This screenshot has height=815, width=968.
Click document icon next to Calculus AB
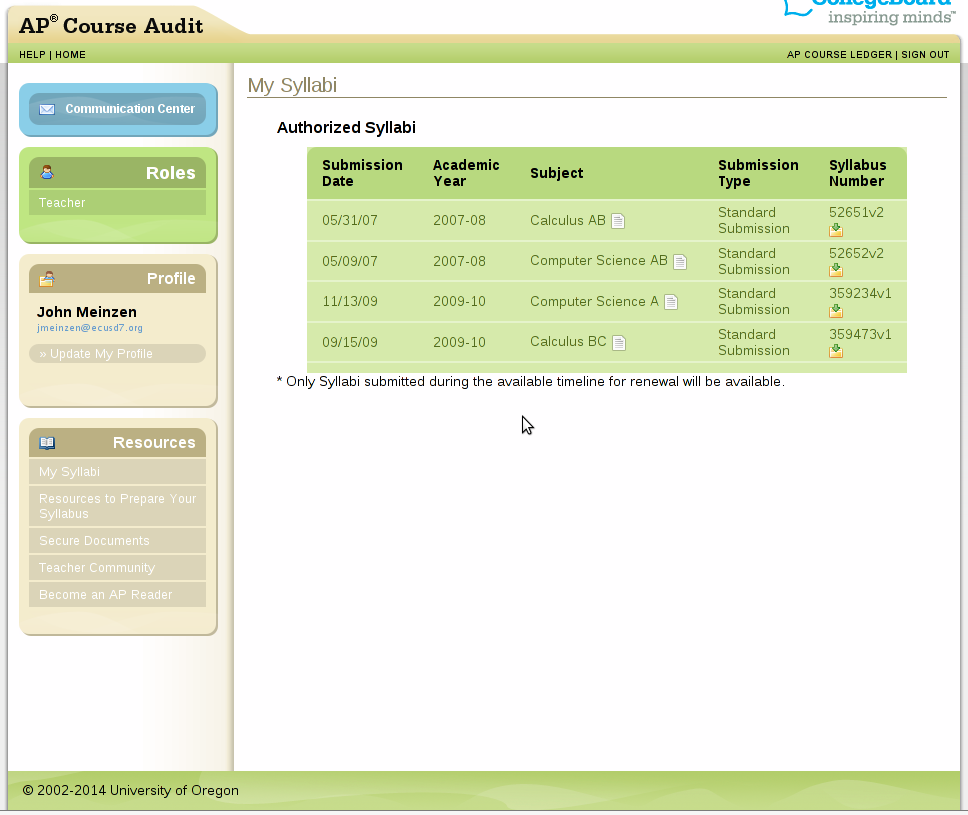click(x=618, y=221)
